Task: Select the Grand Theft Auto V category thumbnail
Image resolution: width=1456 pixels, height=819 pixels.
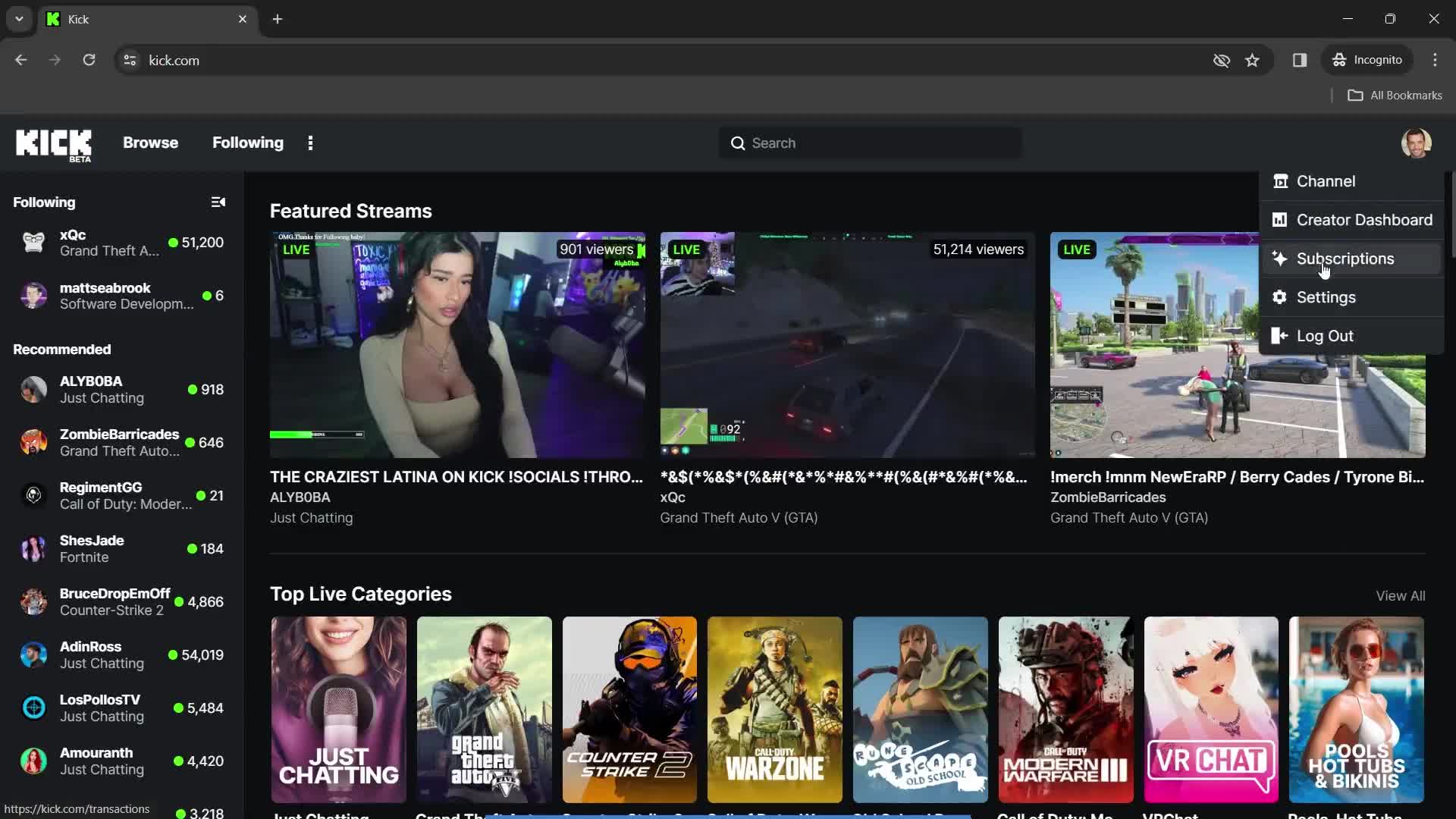Action: click(483, 710)
